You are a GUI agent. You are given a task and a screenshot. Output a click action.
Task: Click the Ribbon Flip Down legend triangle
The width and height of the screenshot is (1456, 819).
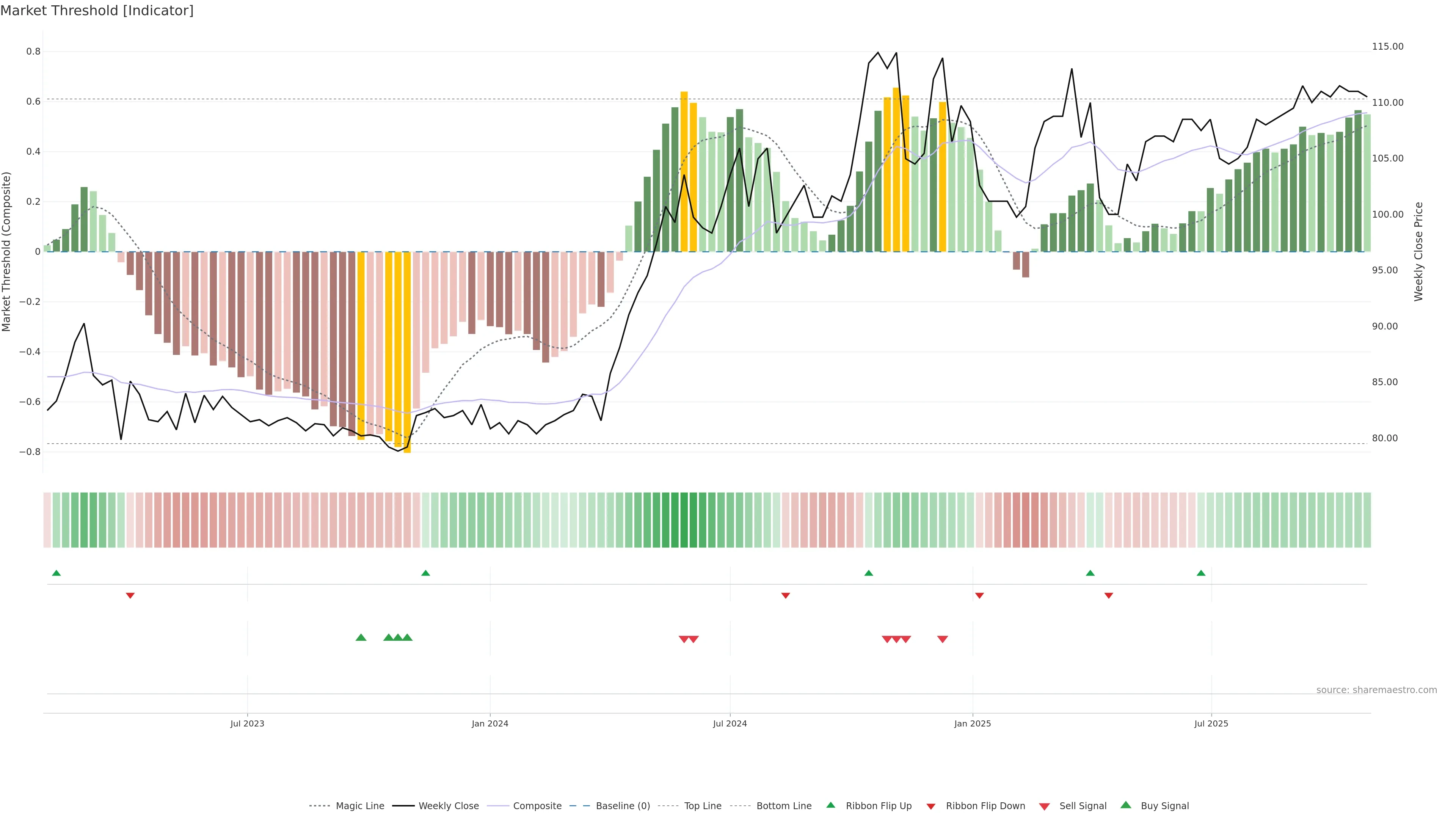pyautogui.click(x=931, y=806)
